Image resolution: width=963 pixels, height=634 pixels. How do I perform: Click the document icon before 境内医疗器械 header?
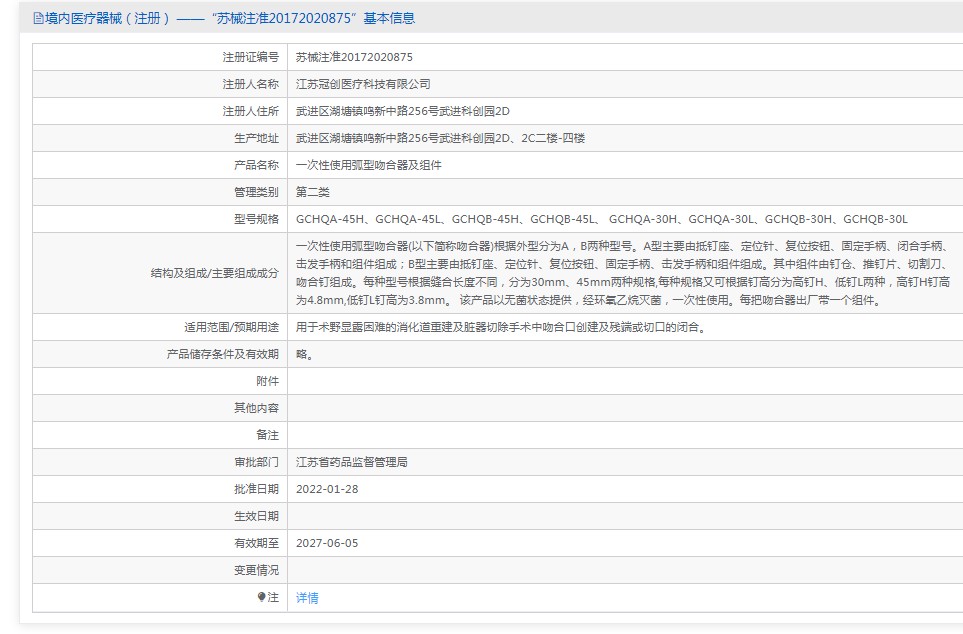tap(38, 18)
